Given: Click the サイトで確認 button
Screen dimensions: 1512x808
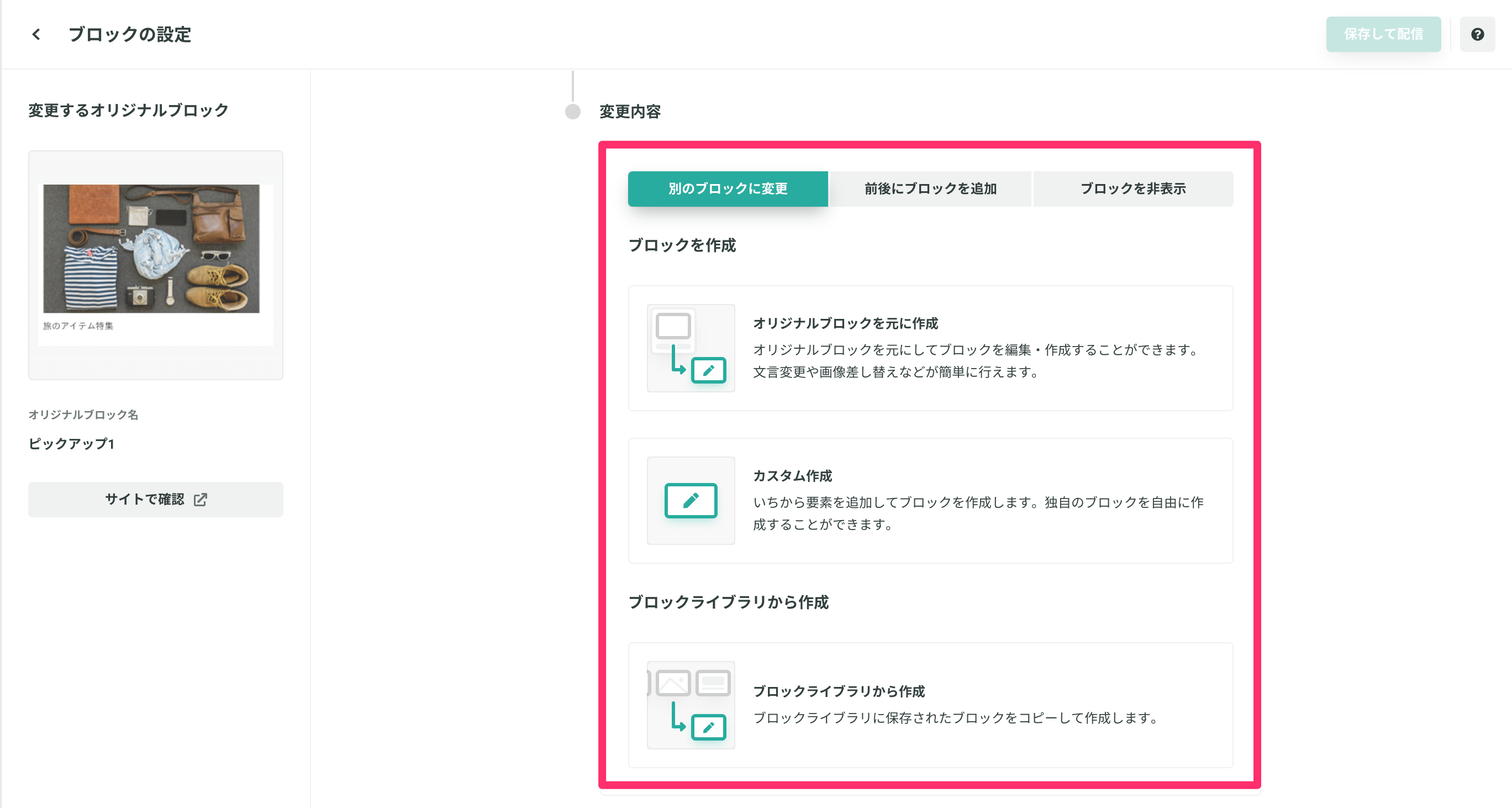Looking at the screenshot, I should click(x=144, y=499).
